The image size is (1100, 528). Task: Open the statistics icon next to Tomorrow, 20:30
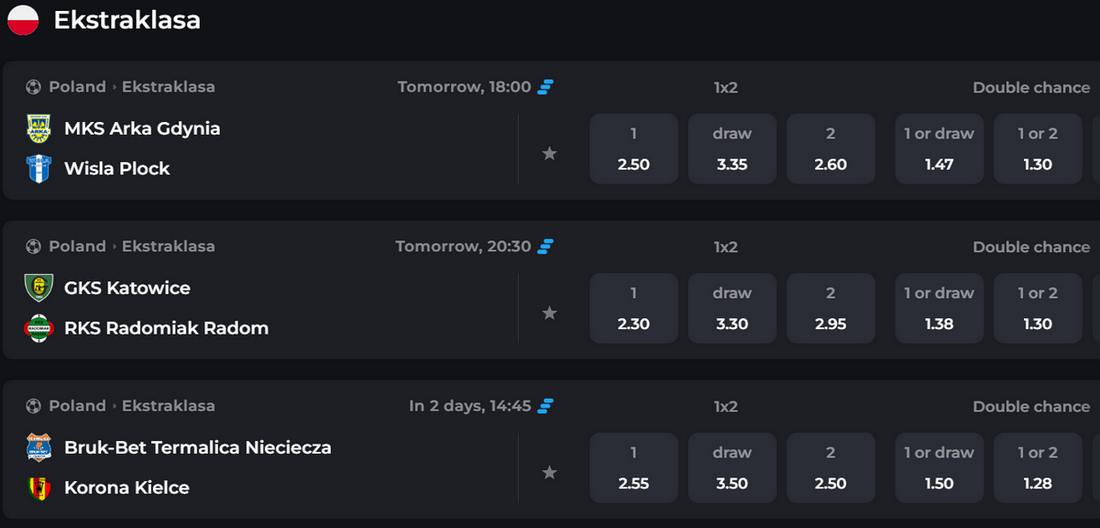pos(545,246)
